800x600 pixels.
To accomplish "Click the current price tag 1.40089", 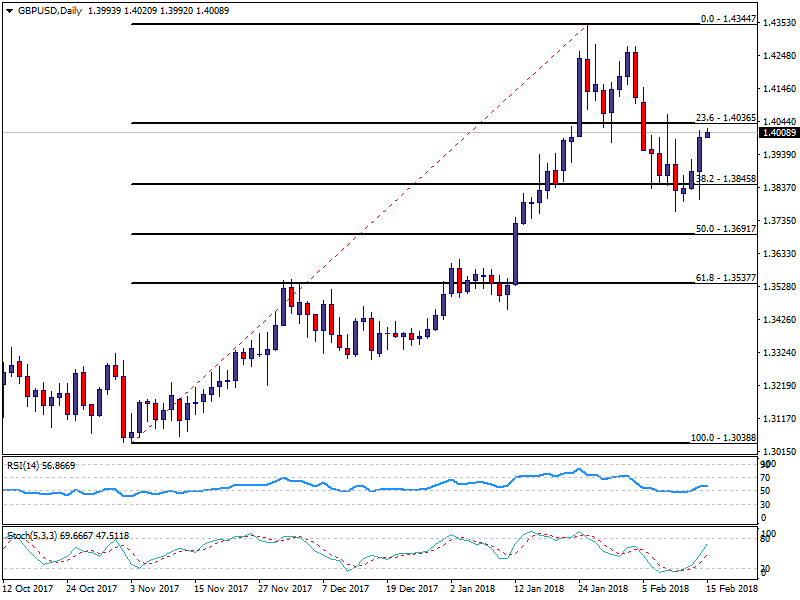I will coord(778,132).
